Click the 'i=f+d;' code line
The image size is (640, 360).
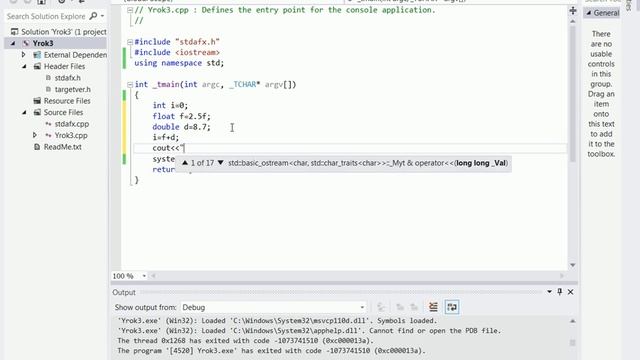pos(166,138)
